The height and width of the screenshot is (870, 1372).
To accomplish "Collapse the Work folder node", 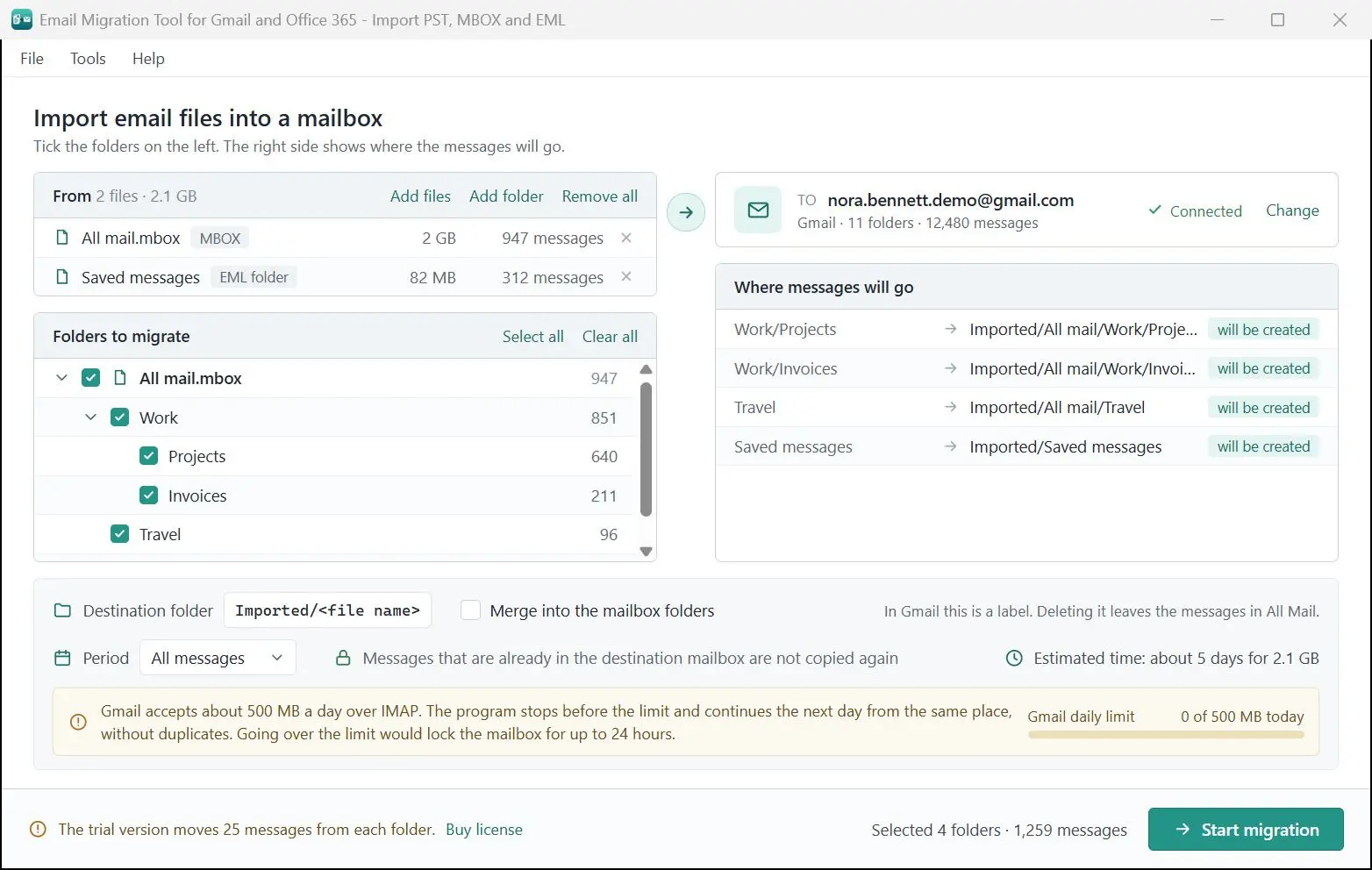I will pos(90,417).
